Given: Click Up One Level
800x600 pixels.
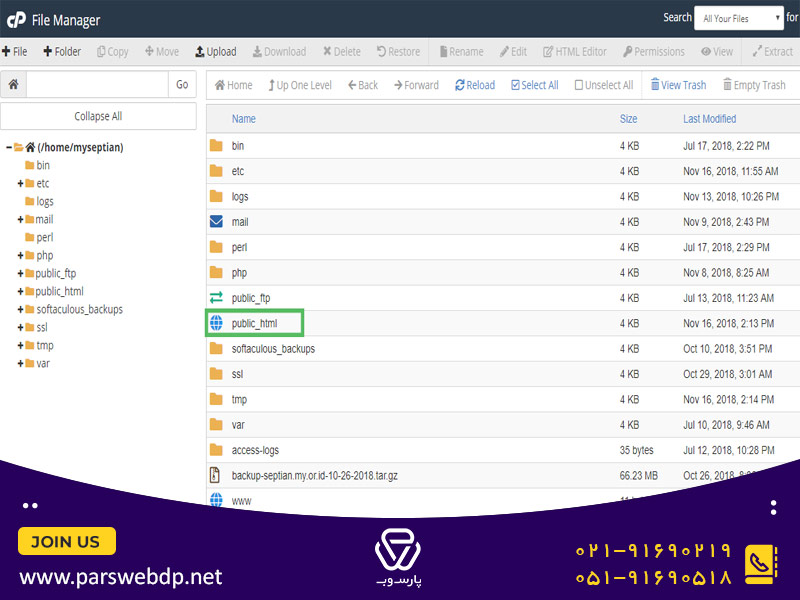Looking at the screenshot, I should (x=300, y=85).
